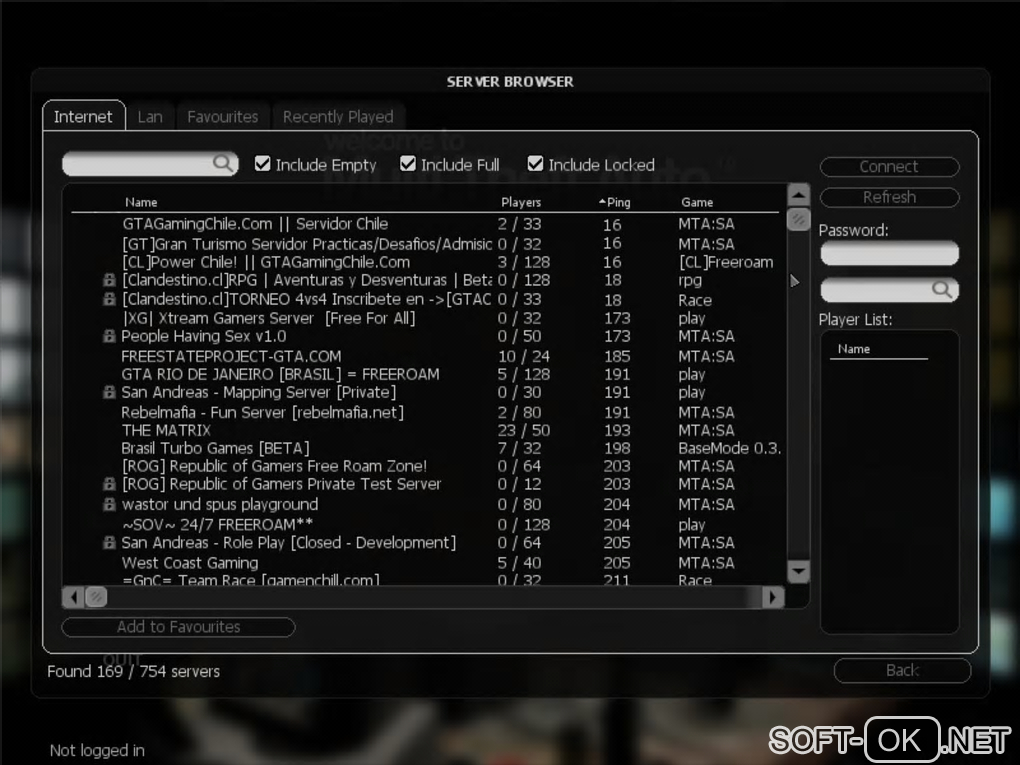This screenshot has width=1020, height=765.
Task: Sort servers by Ping column header
Action: [615, 202]
